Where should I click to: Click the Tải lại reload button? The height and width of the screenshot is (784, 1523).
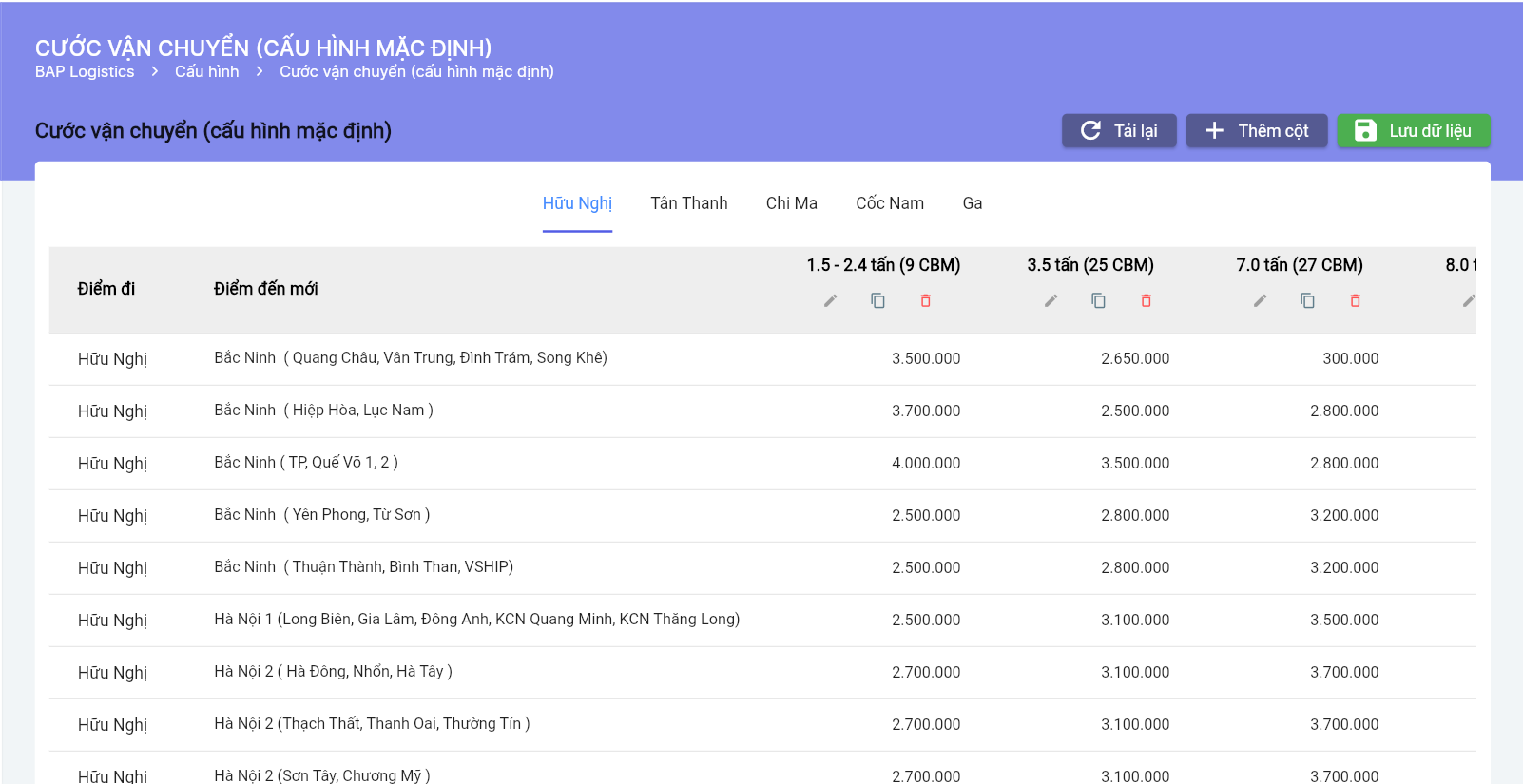(x=1118, y=131)
